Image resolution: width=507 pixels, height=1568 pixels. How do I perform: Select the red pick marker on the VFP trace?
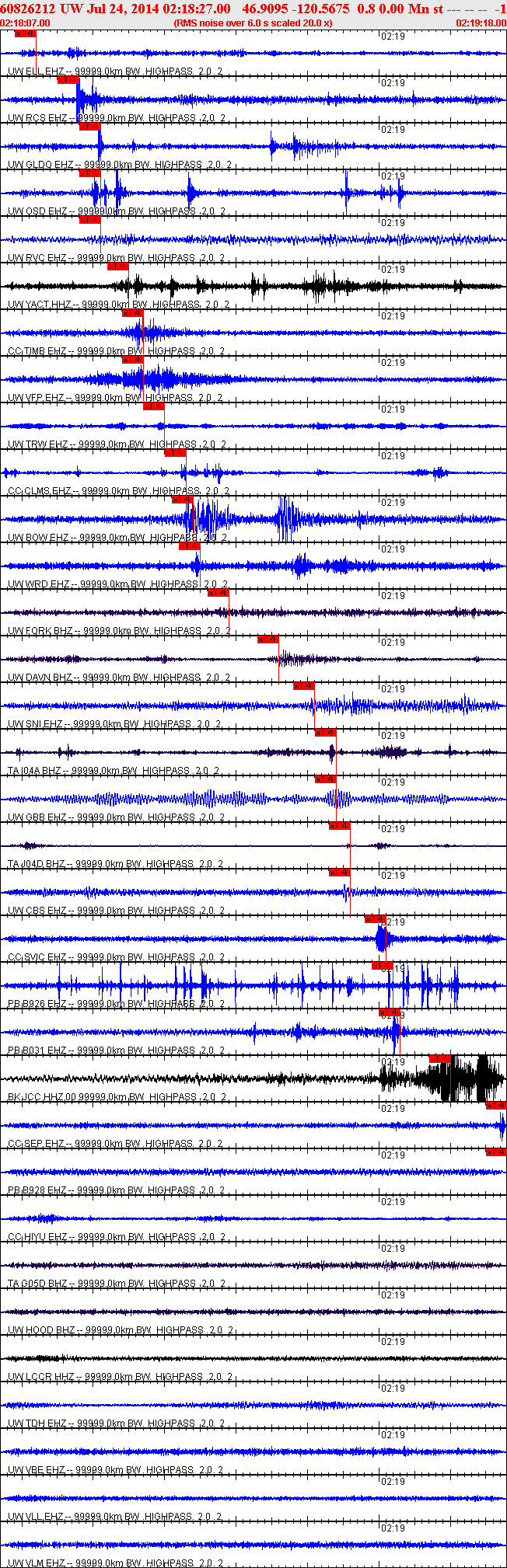click(x=133, y=360)
